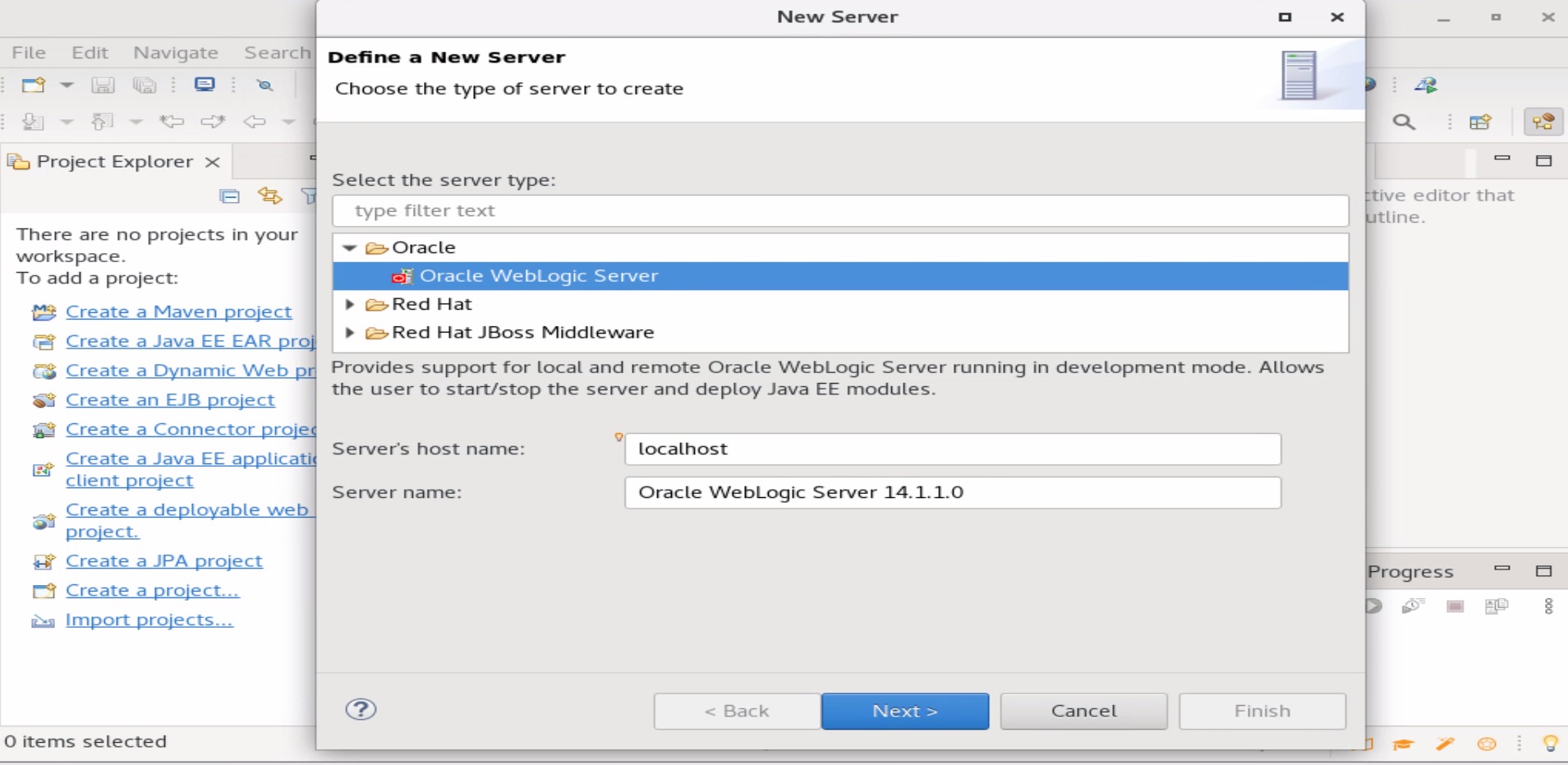This screenshot has height=765, width=1568.
Task: Click the Server name text field
Action: [x=952, y=493]
